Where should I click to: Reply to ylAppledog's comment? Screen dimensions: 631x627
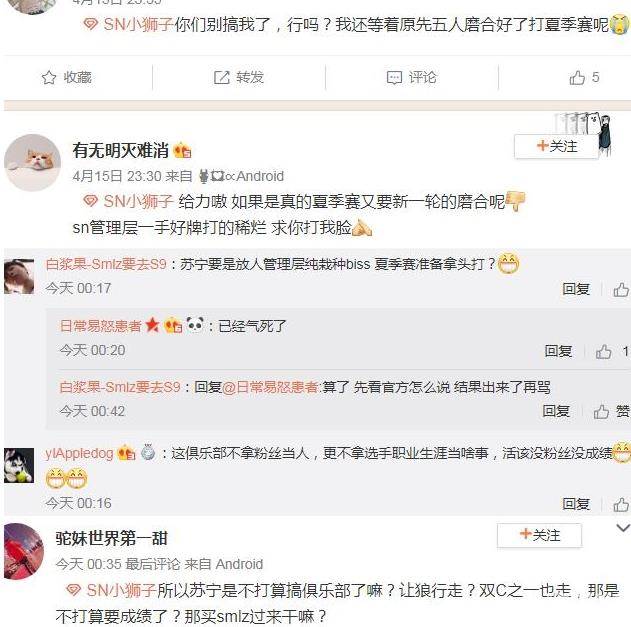pos(575,504)
